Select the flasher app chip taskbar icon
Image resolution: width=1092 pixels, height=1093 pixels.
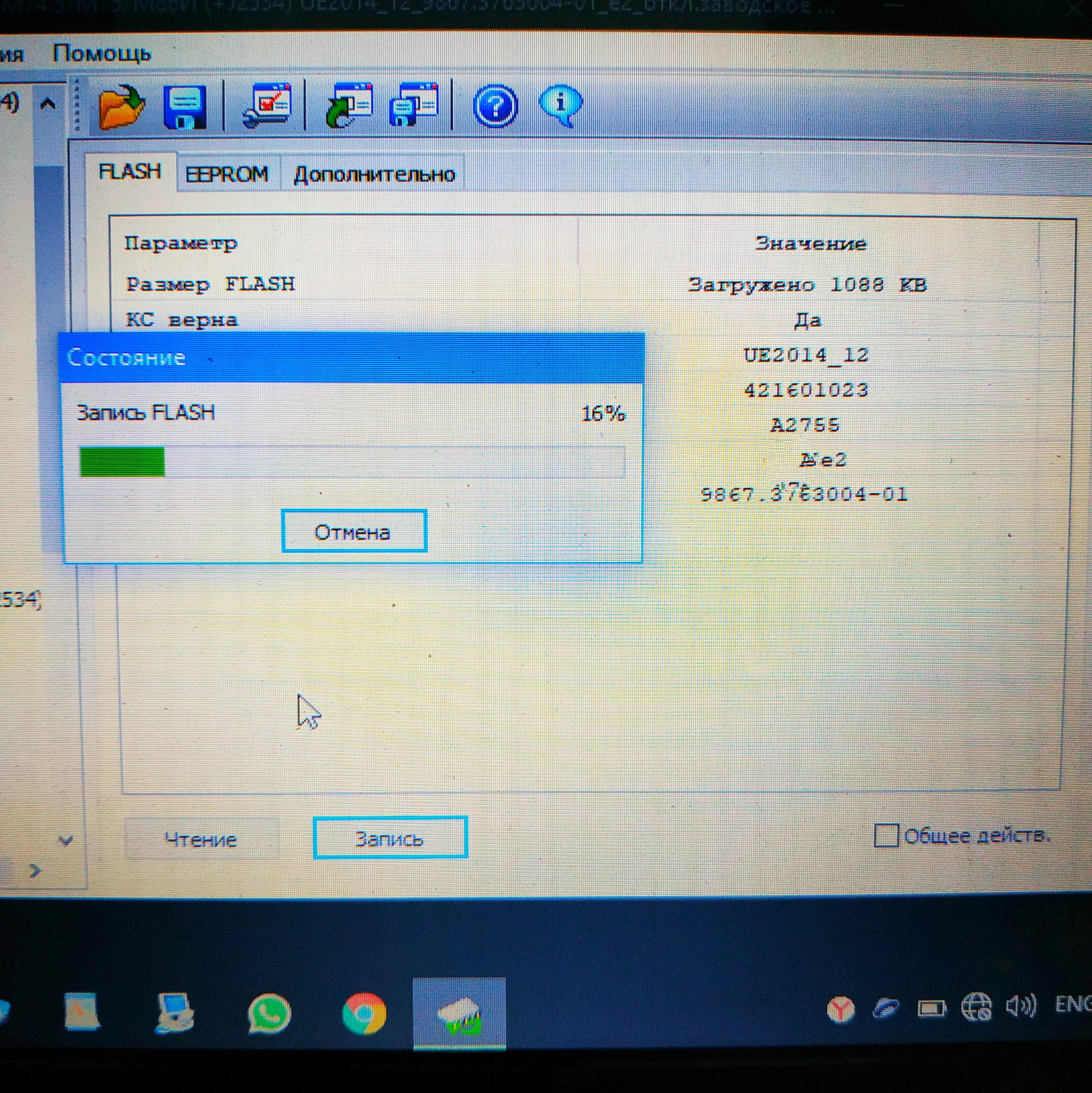459,1013
